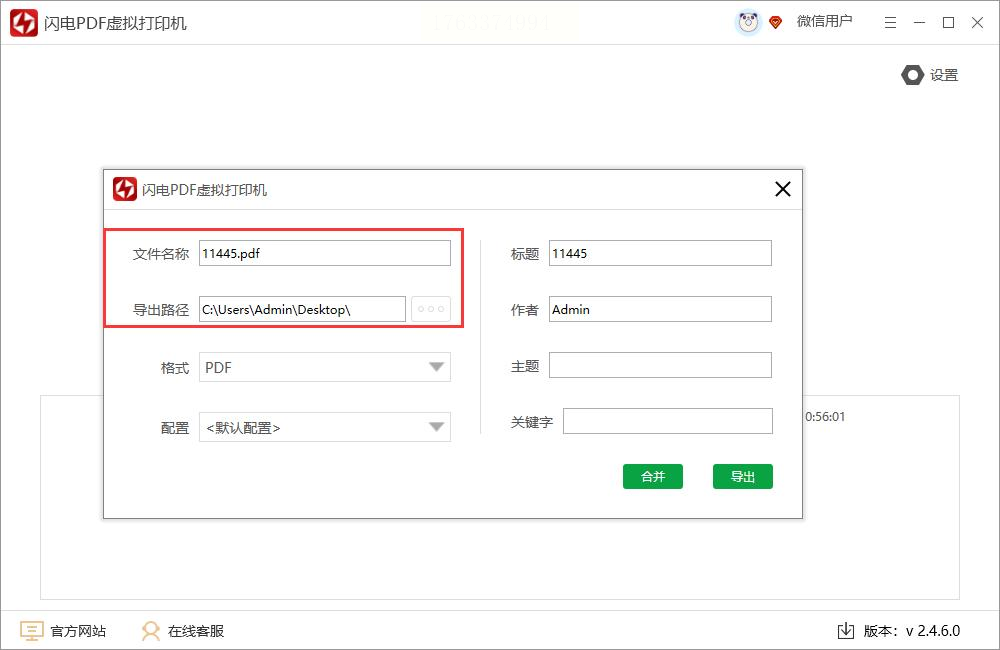1000x650 pixels.
Task: Open the format PDF dropdown
Action: pos(325,367)
